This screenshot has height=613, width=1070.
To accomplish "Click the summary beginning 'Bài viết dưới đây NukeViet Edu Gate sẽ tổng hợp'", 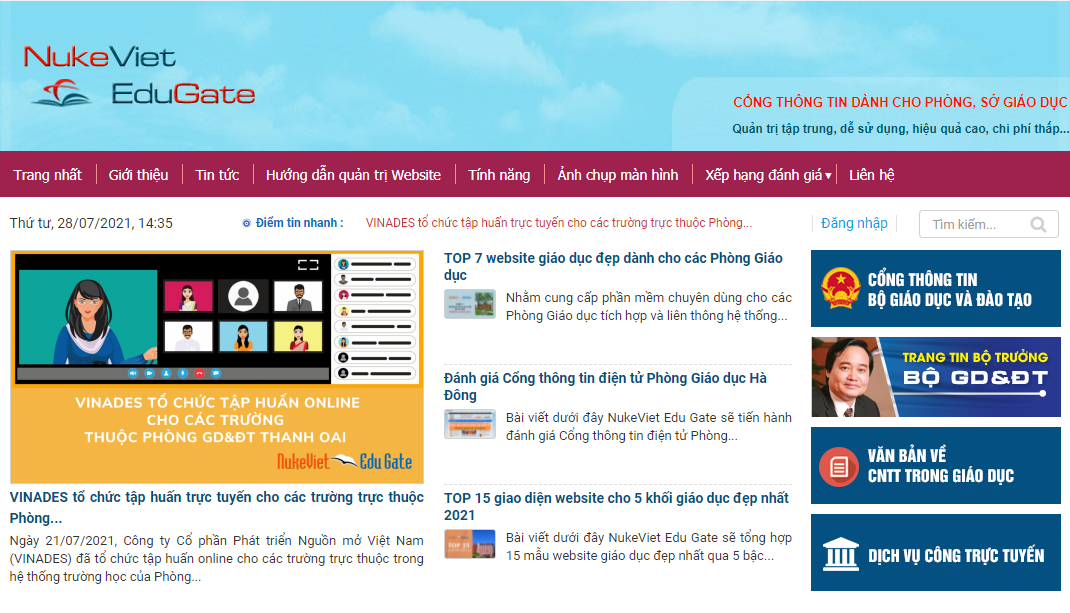I will [648, 546].
